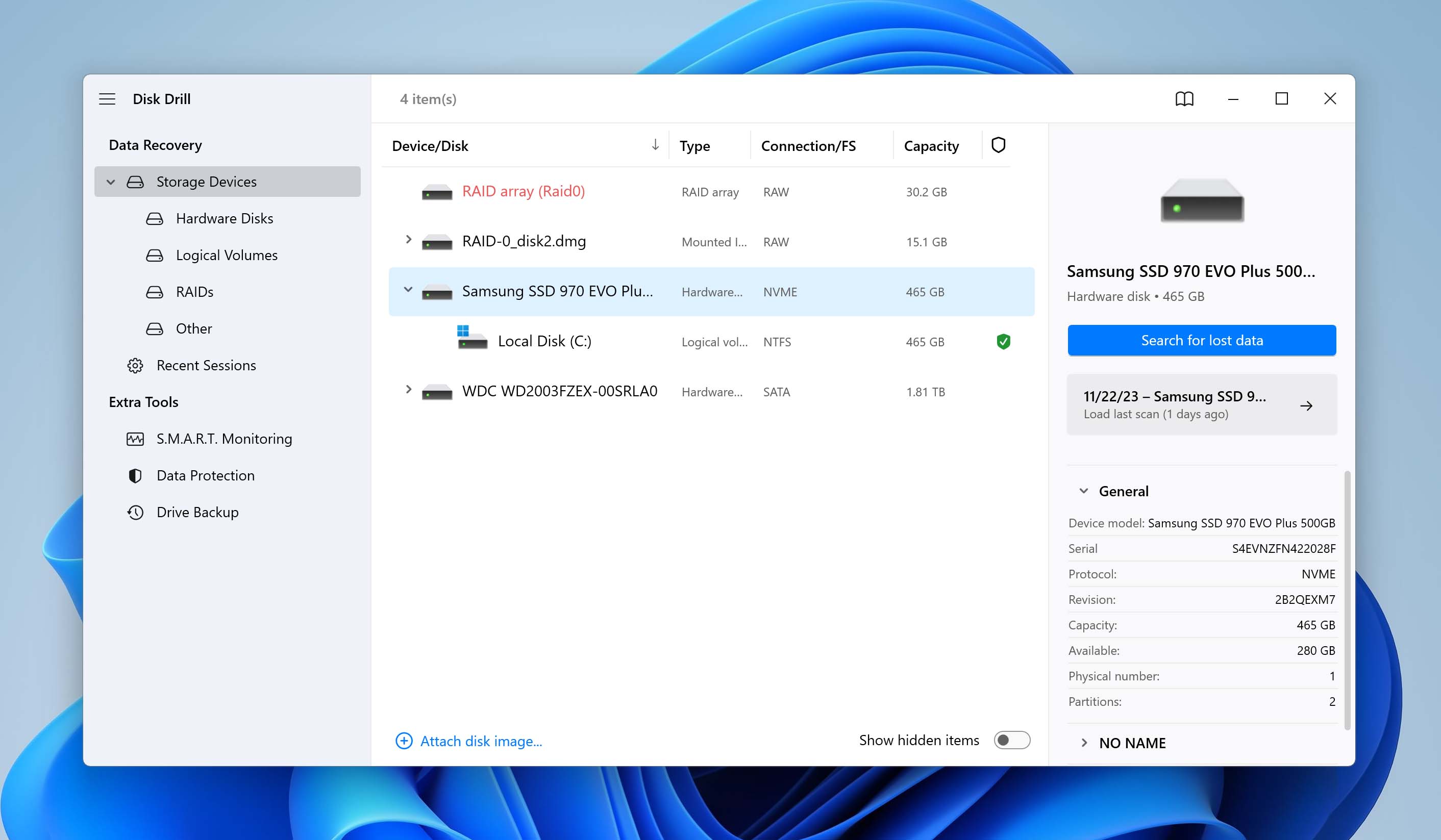Load last scan from 11/22/23
The width and height of the screenshot is (1441, 840).
click(1202, 404)
